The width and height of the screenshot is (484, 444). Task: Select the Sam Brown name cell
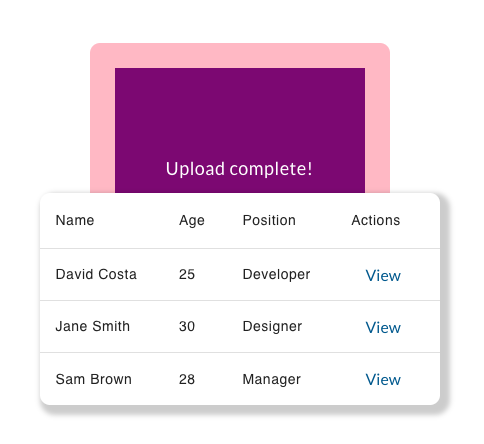tap(94, 379)
